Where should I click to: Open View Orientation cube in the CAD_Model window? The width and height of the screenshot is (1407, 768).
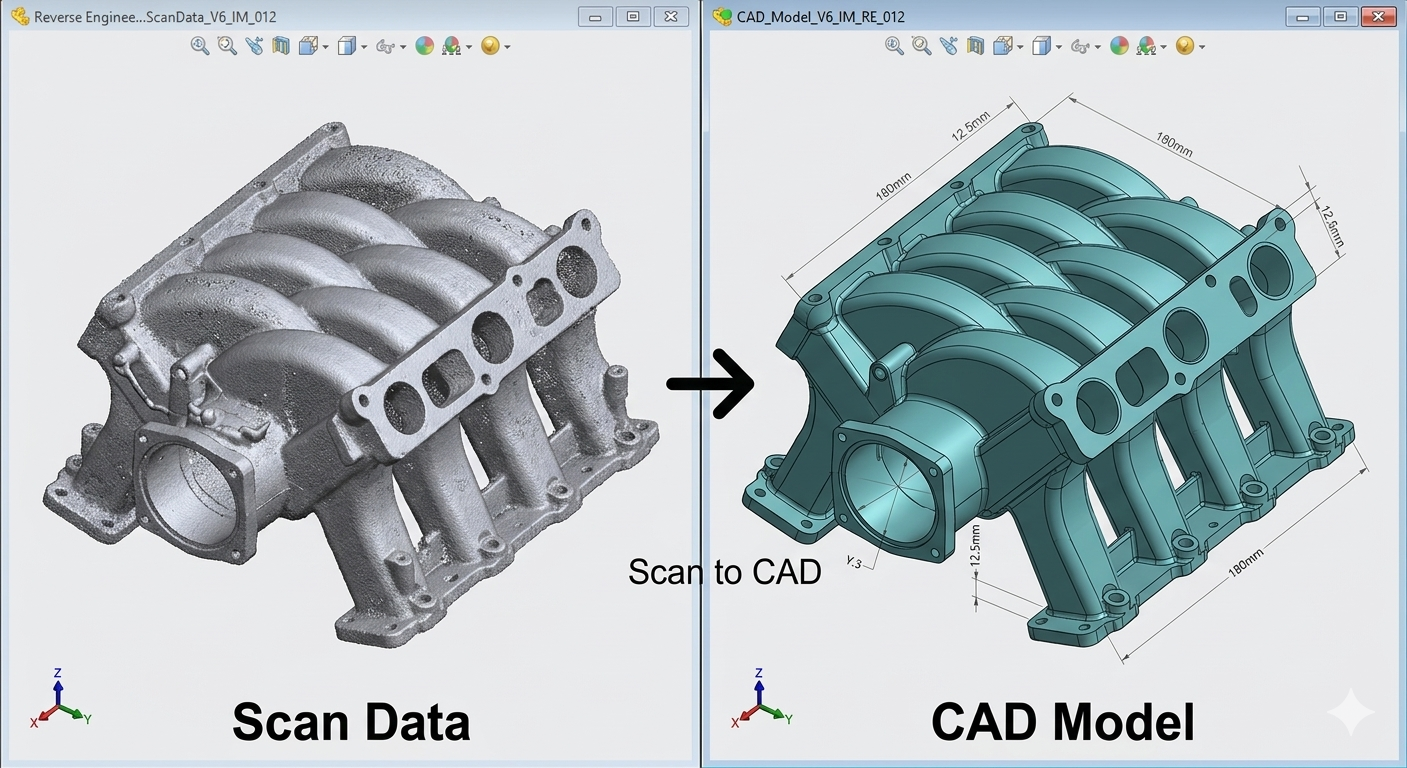coord(1002,46)
